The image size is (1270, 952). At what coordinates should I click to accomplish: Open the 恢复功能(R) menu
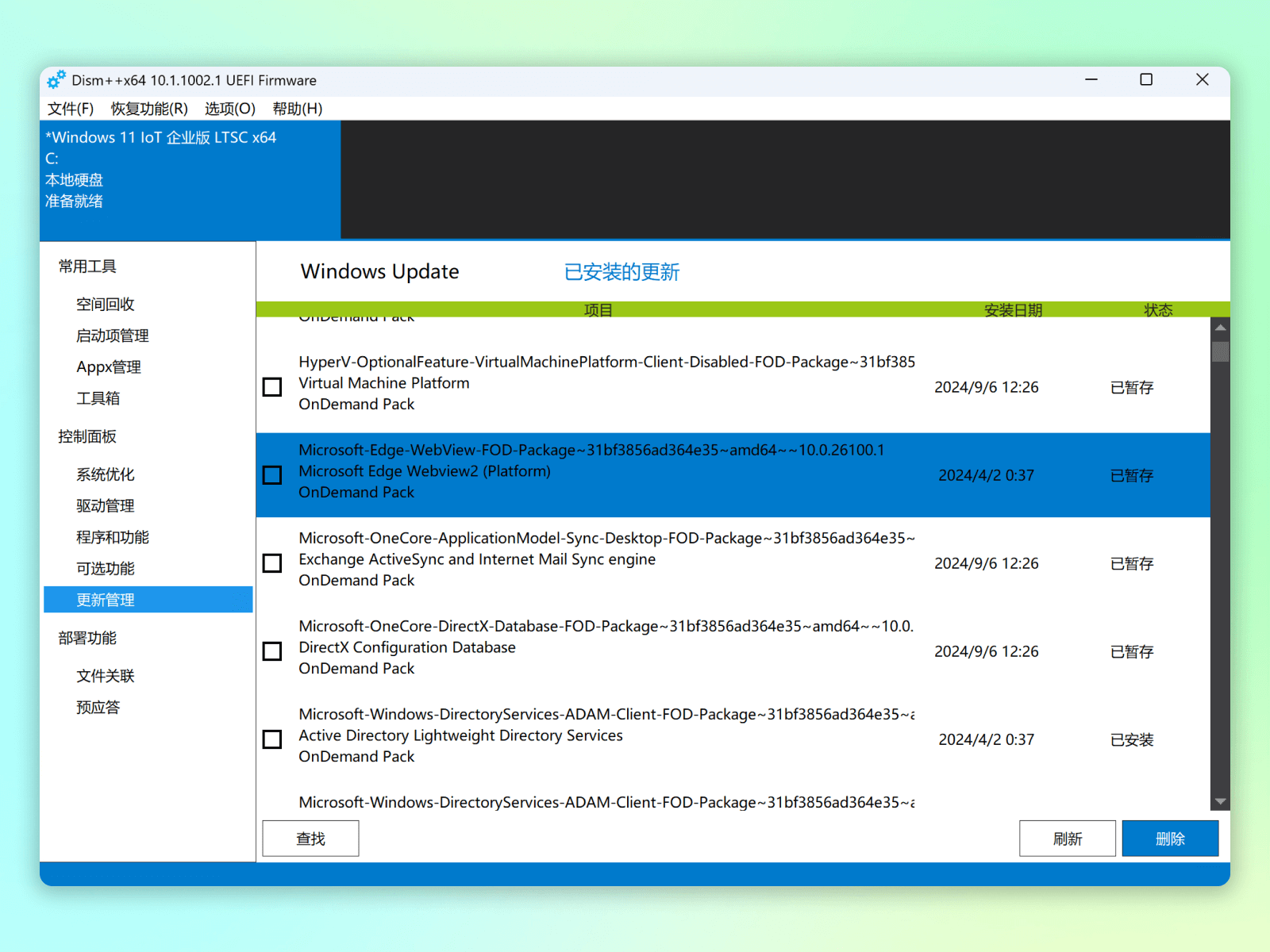pyautogui.click(x=149, y=109)
